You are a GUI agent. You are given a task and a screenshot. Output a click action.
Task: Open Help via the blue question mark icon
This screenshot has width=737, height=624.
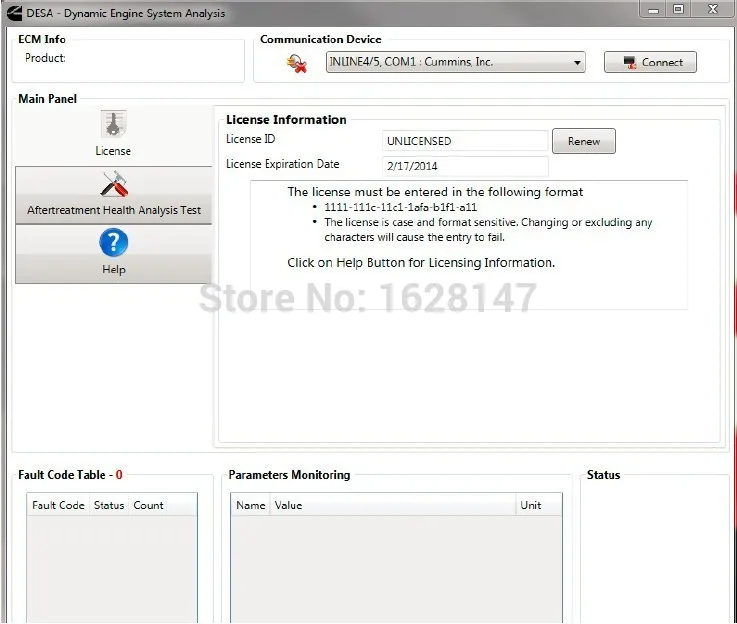point(114,242)
